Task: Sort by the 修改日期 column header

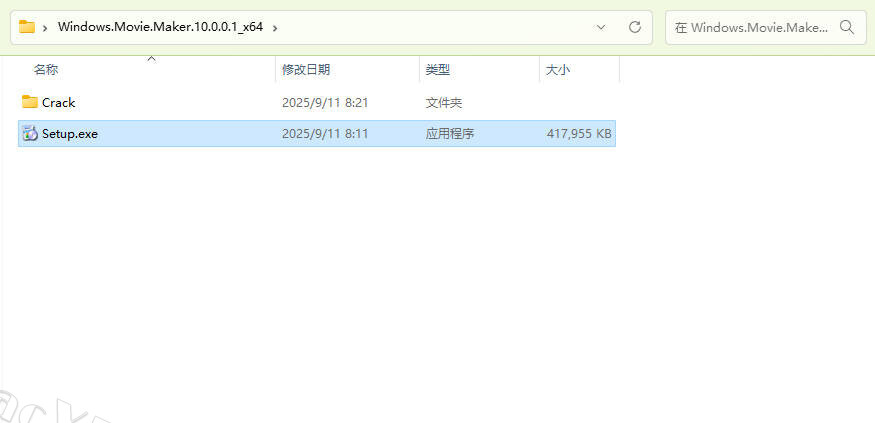Action: pos(306,70)
